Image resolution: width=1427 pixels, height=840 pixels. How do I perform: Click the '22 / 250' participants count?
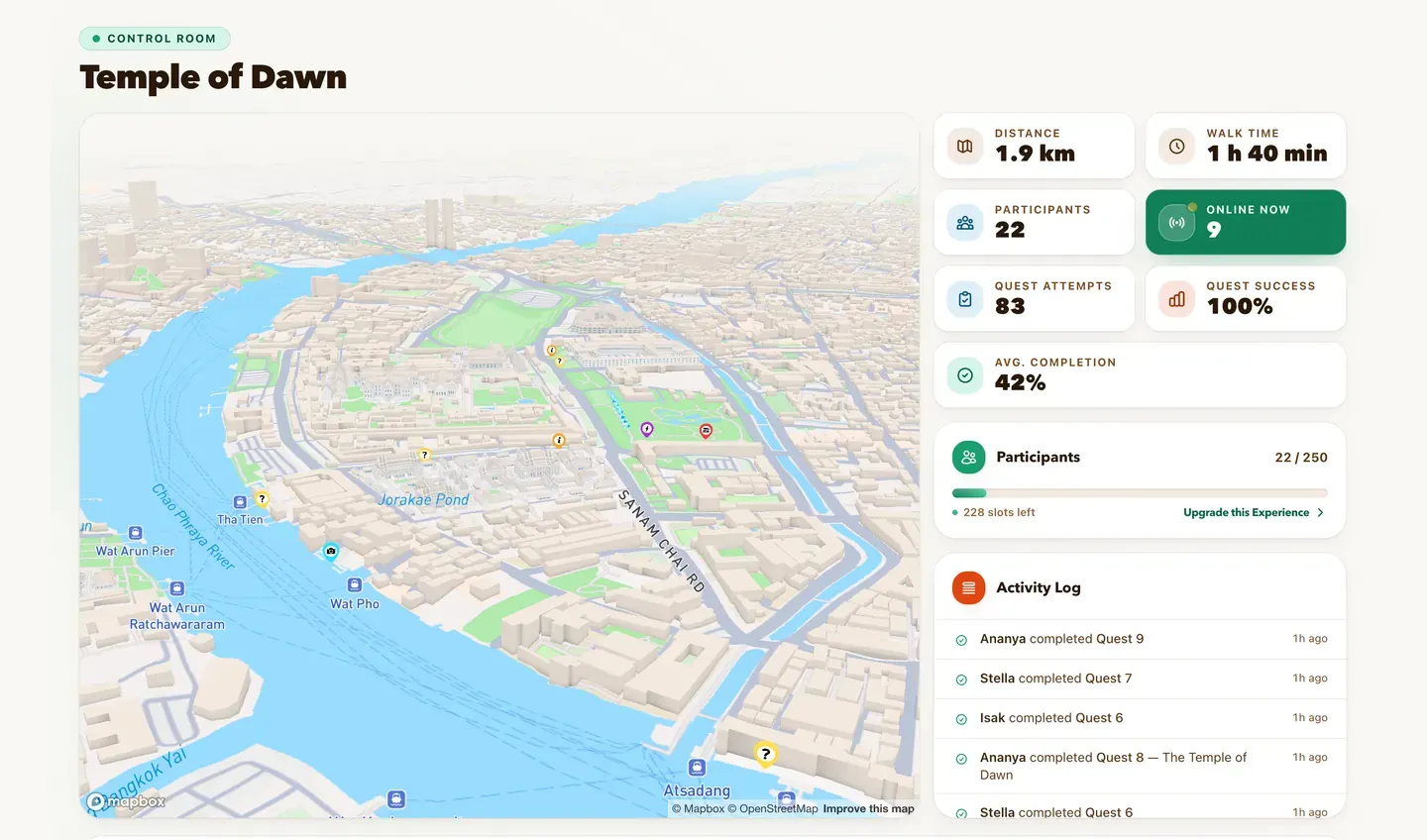[x=1301, y=458]
